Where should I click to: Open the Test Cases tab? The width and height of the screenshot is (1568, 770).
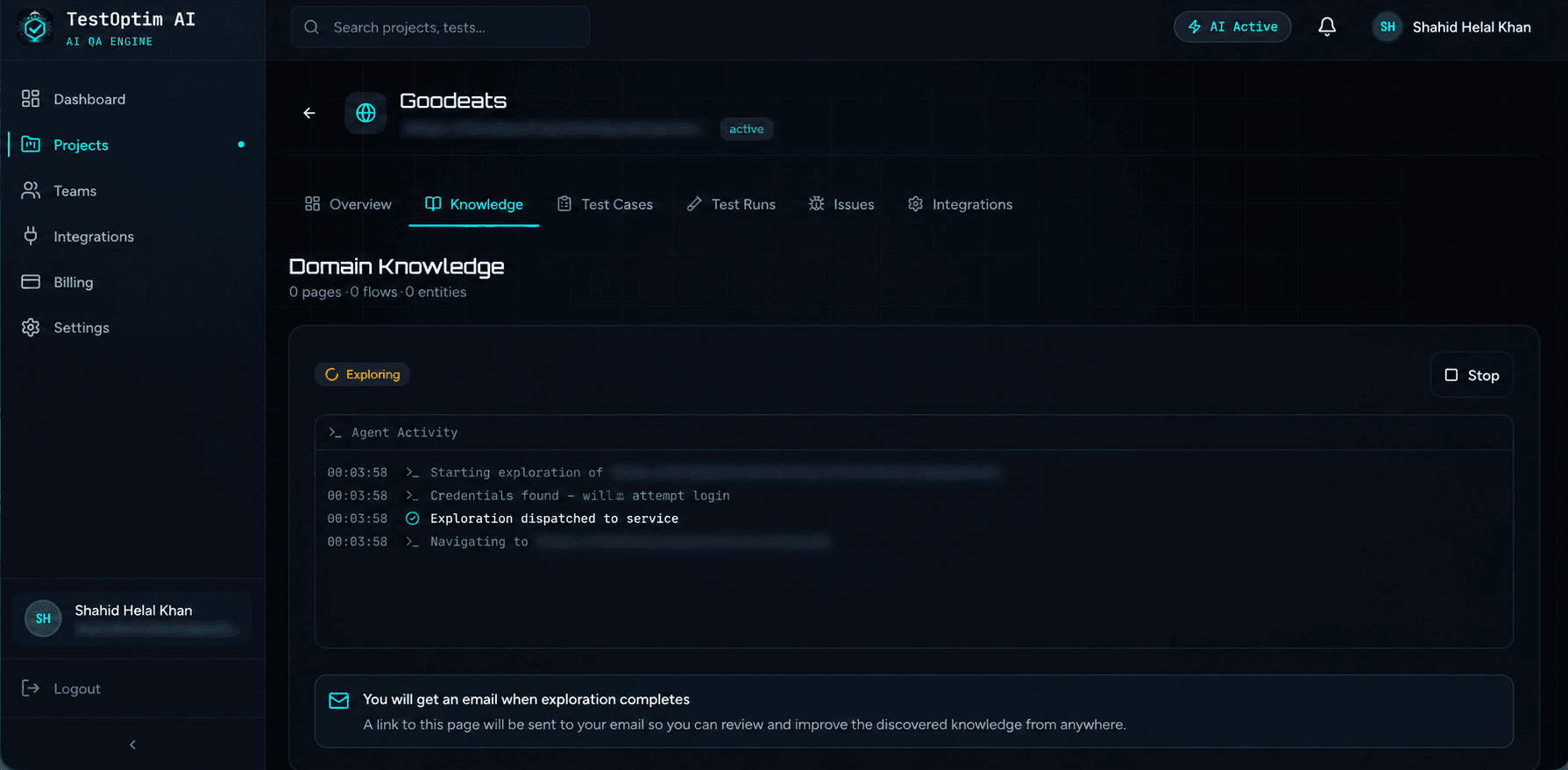[605, 204]
